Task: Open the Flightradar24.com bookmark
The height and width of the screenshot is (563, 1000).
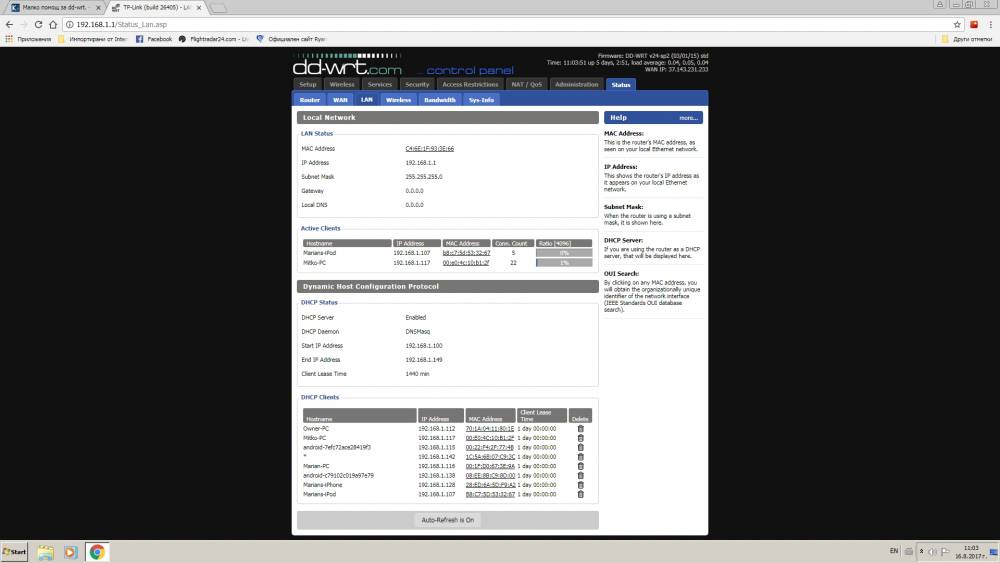Action: pyautogui.click(x=213, y=39)
